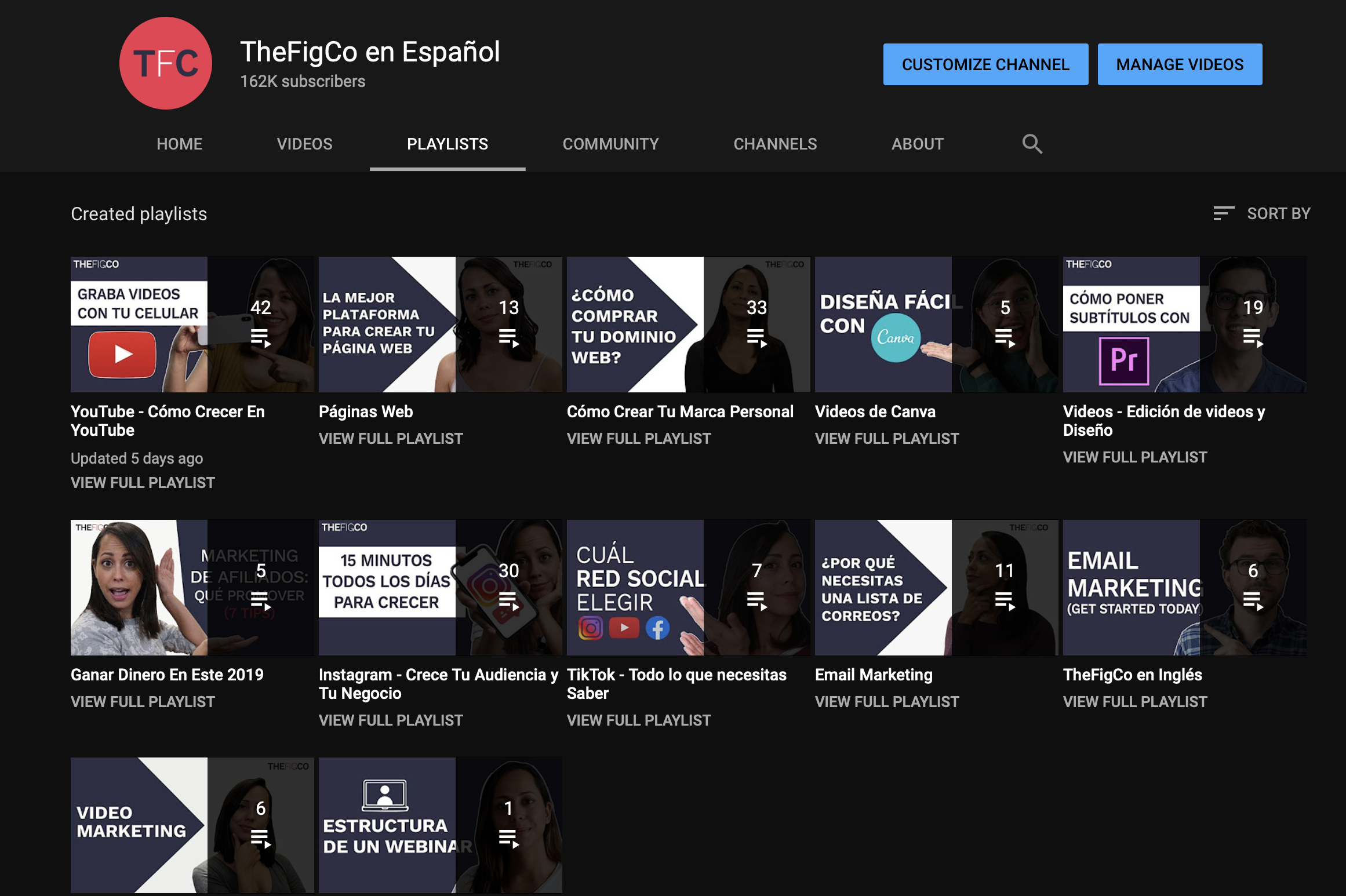The height and width of the screenshot is (896, 1346).
Task: Open the SORT BY dropdown
Action: 1278,213
